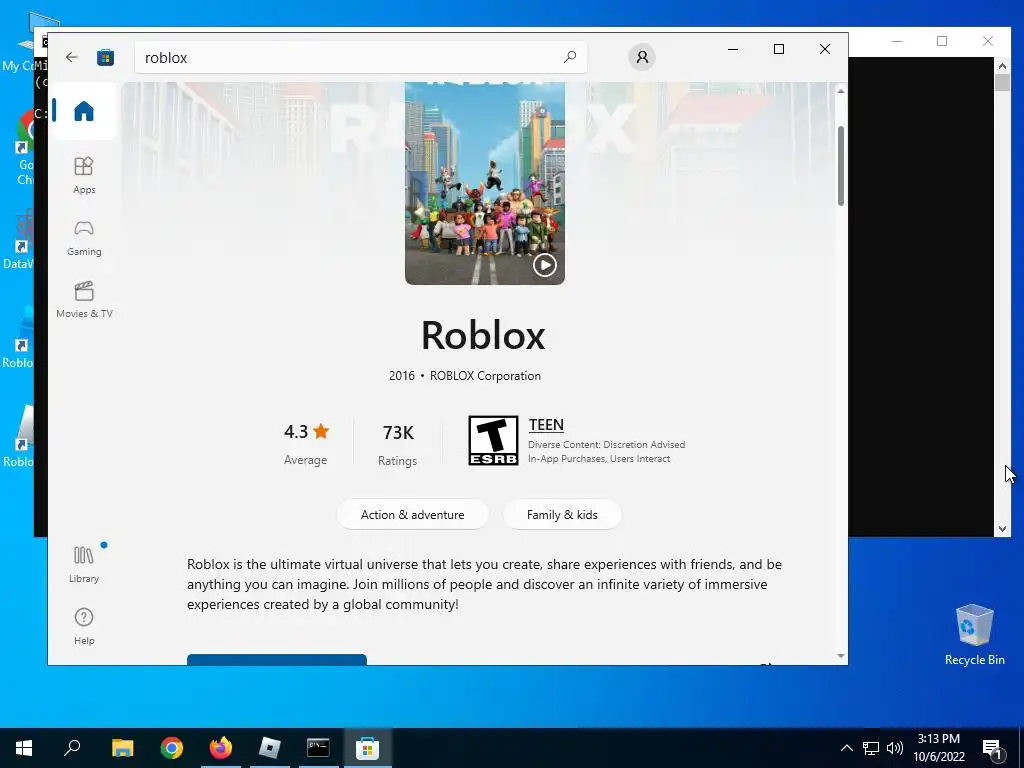This screenshot has height=768, width=1024.
Task: Open Help in the sidebar
Action: (84, 627)
